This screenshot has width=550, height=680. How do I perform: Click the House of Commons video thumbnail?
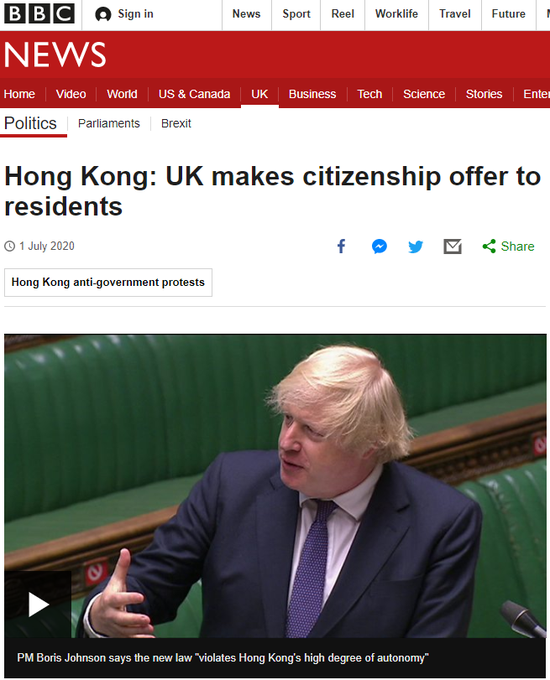click(275, 486)
